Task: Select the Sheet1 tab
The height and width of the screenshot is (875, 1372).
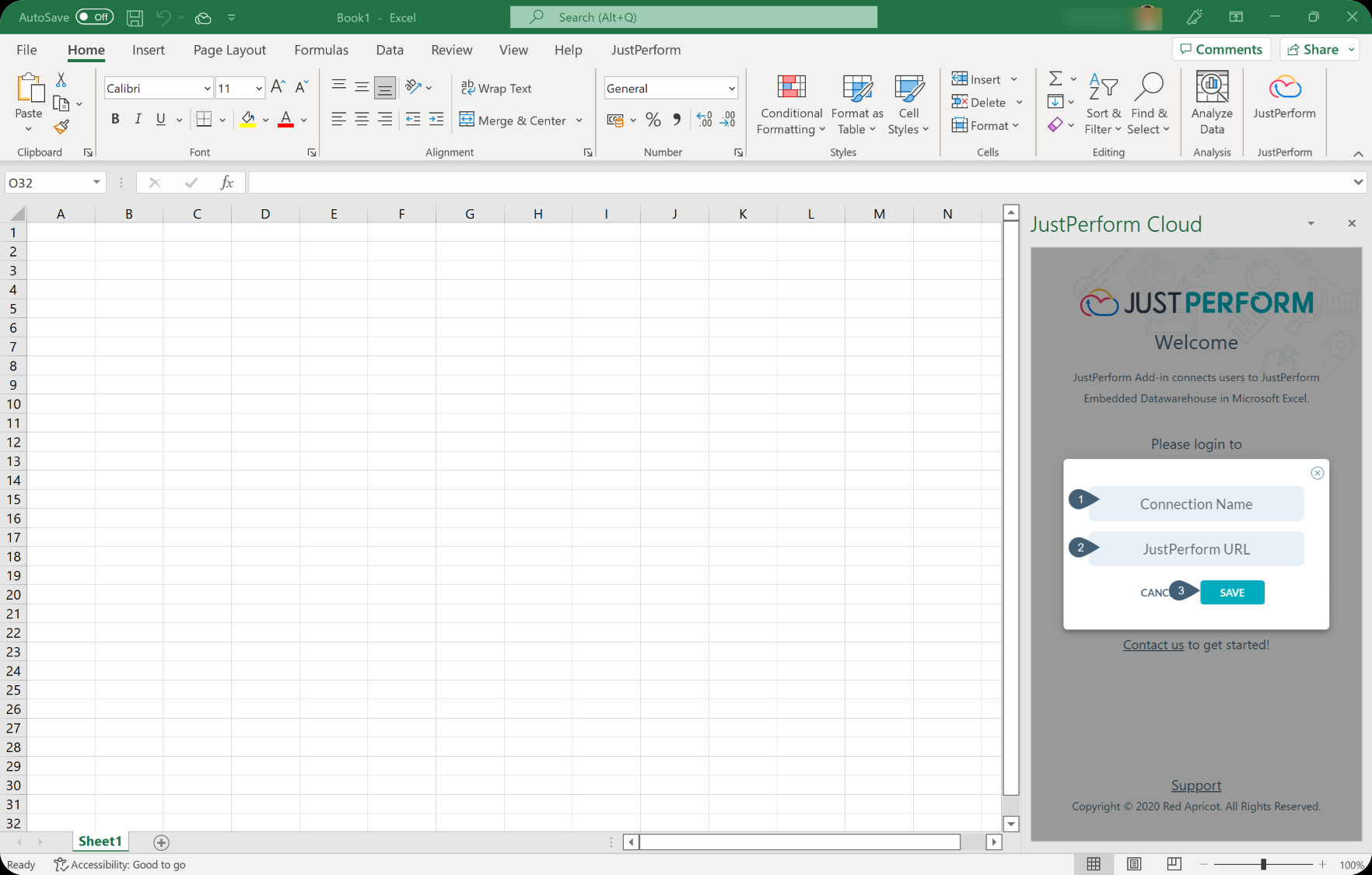Action: click(100, 841)
